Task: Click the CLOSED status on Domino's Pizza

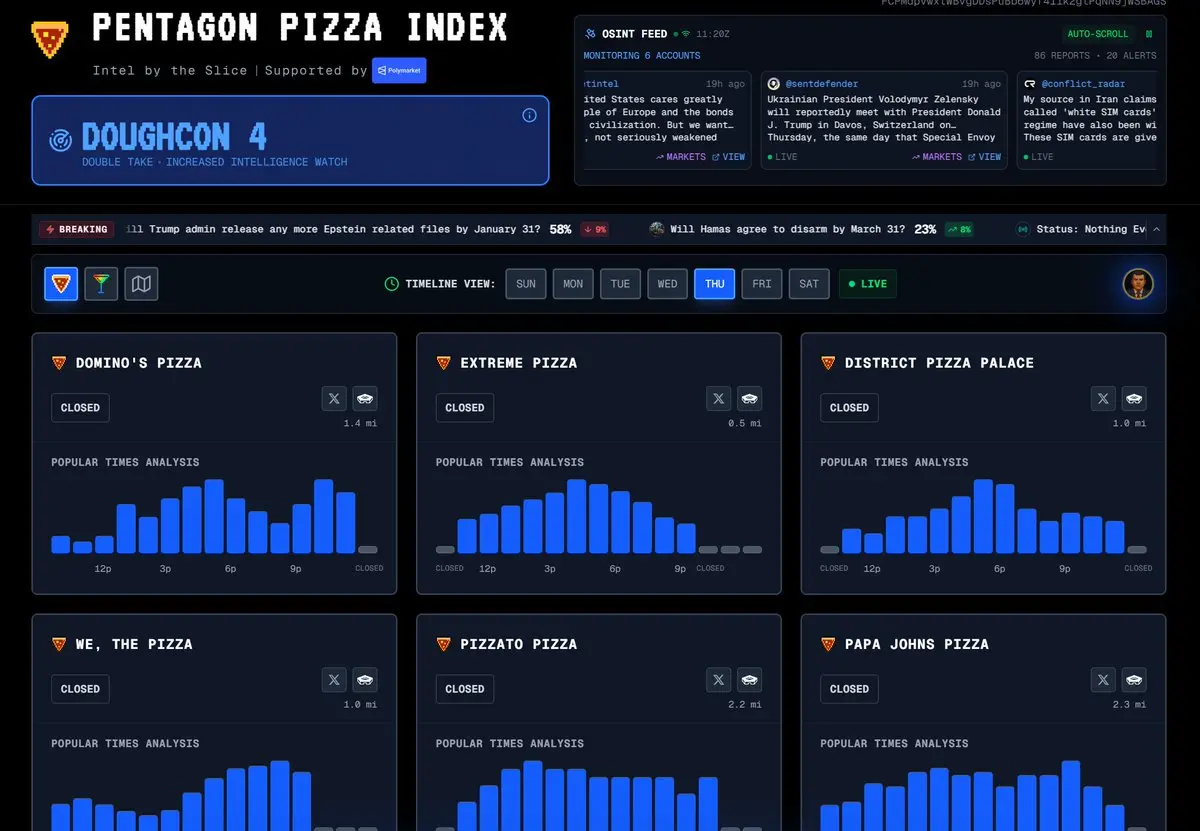Action: pos(80,408)
